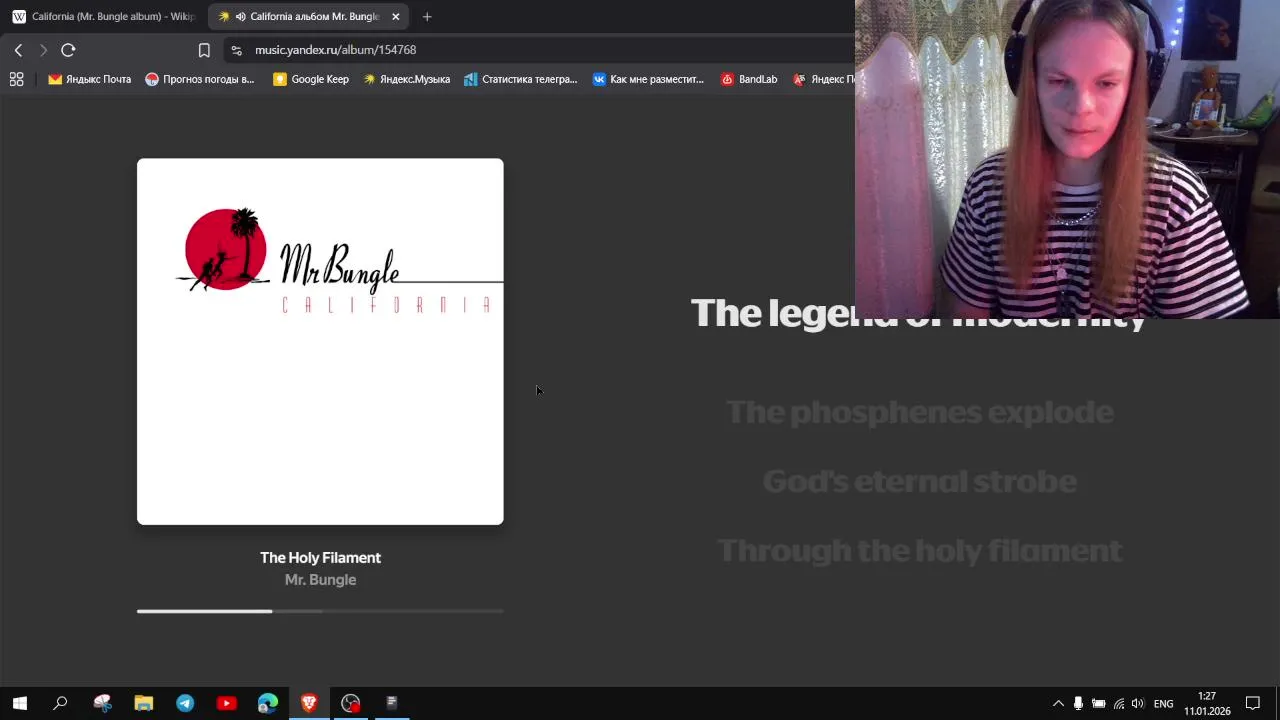Open OBS Studio from taskbar

pyautogui.click(x=350, y=703)
